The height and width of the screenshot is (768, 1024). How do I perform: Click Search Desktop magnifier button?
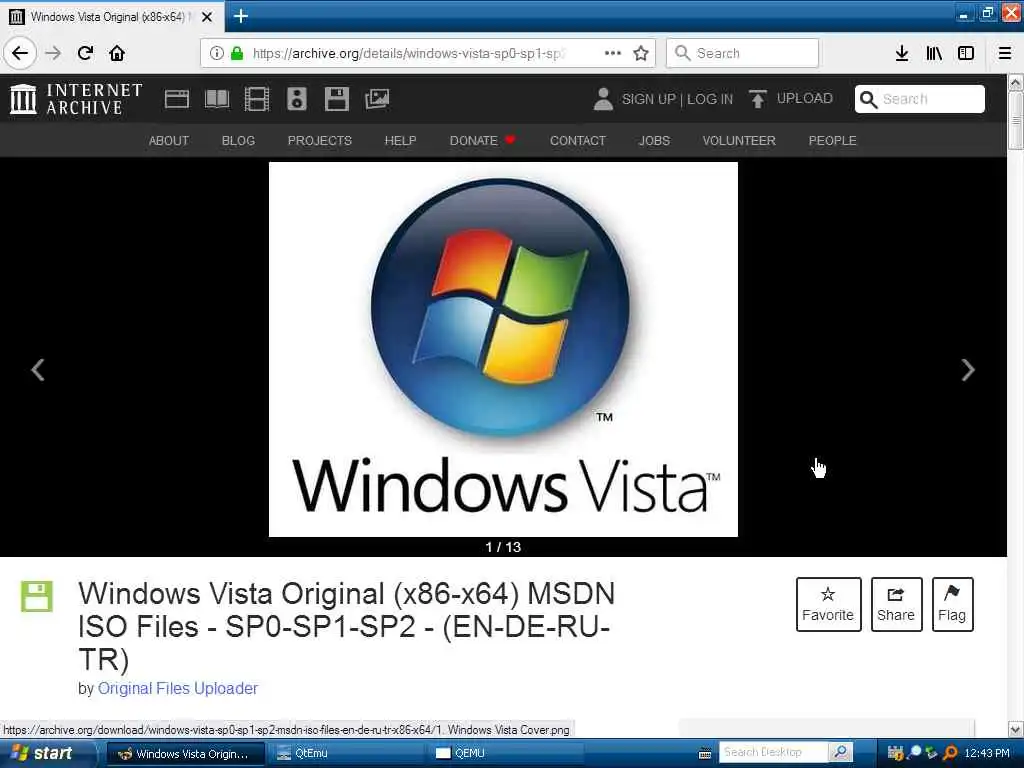(841, 752)
